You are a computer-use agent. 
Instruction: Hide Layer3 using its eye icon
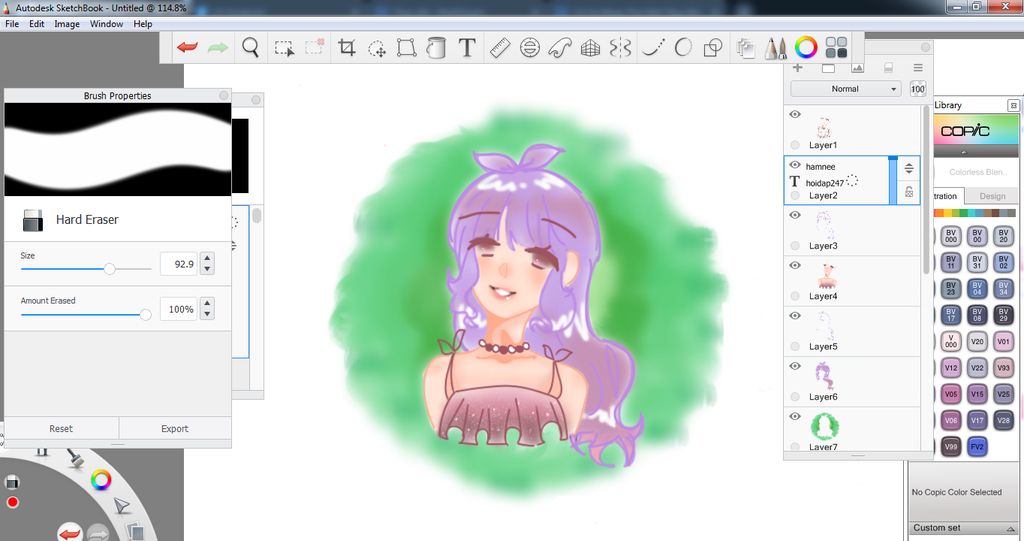pyautogui.click(x=795, y=214)
